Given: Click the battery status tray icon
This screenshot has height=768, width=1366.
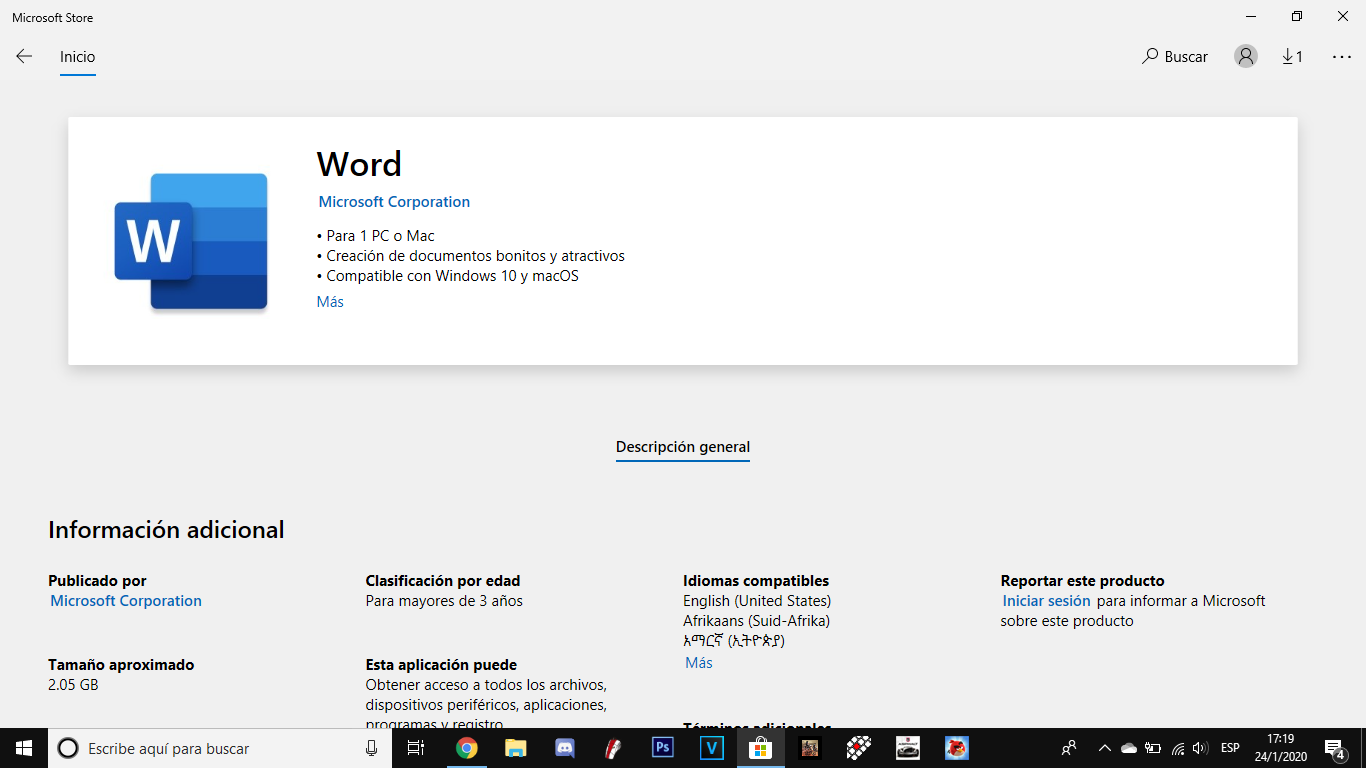Looking at the screenshot, I should click(1153, 748).
